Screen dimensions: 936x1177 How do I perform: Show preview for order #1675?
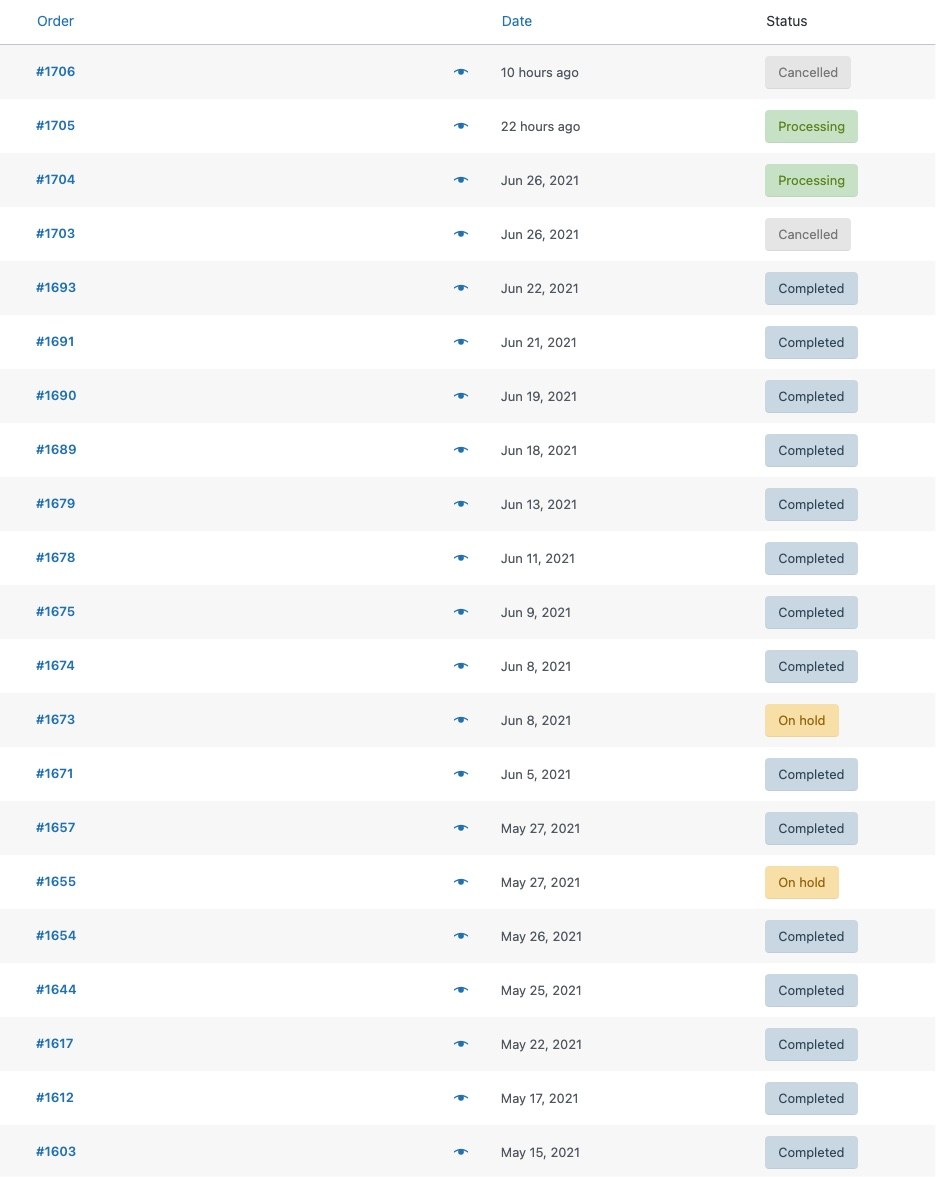461,613
